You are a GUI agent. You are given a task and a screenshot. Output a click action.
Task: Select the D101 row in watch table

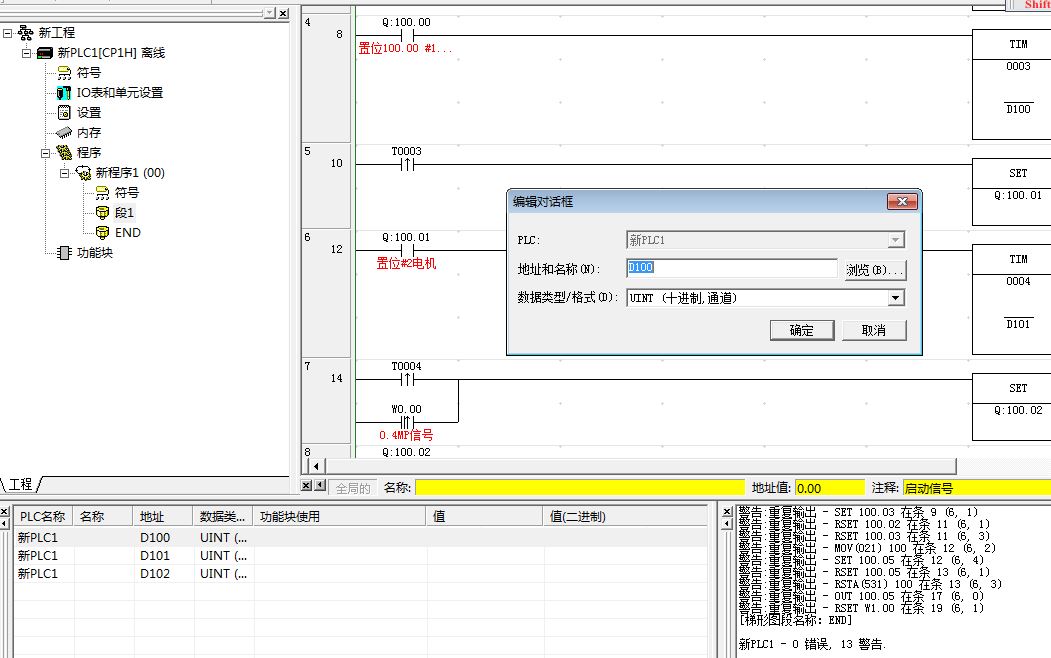(155, 556)
